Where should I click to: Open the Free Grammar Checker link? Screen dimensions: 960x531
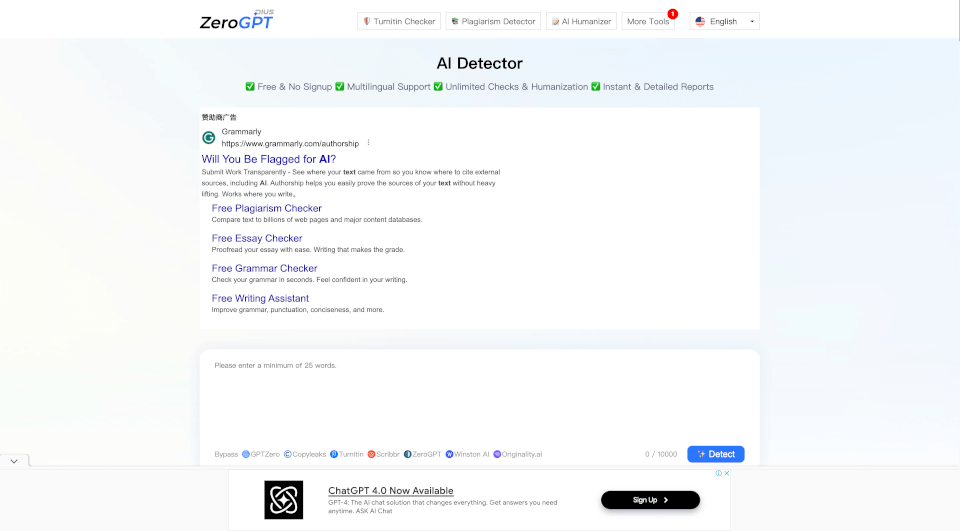264,268
